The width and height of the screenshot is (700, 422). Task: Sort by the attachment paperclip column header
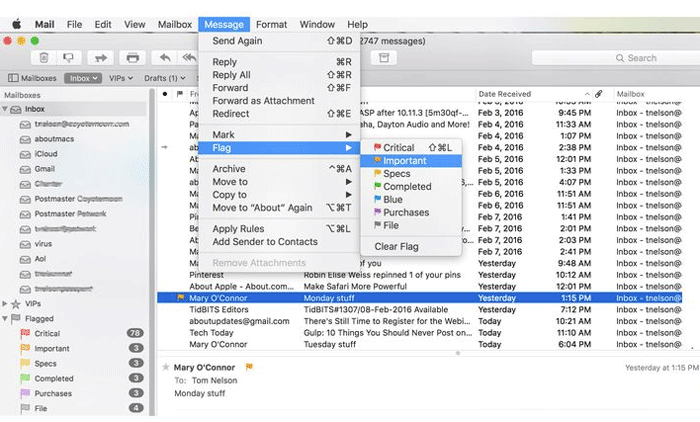pyautogui.click(x=599, y=94)
